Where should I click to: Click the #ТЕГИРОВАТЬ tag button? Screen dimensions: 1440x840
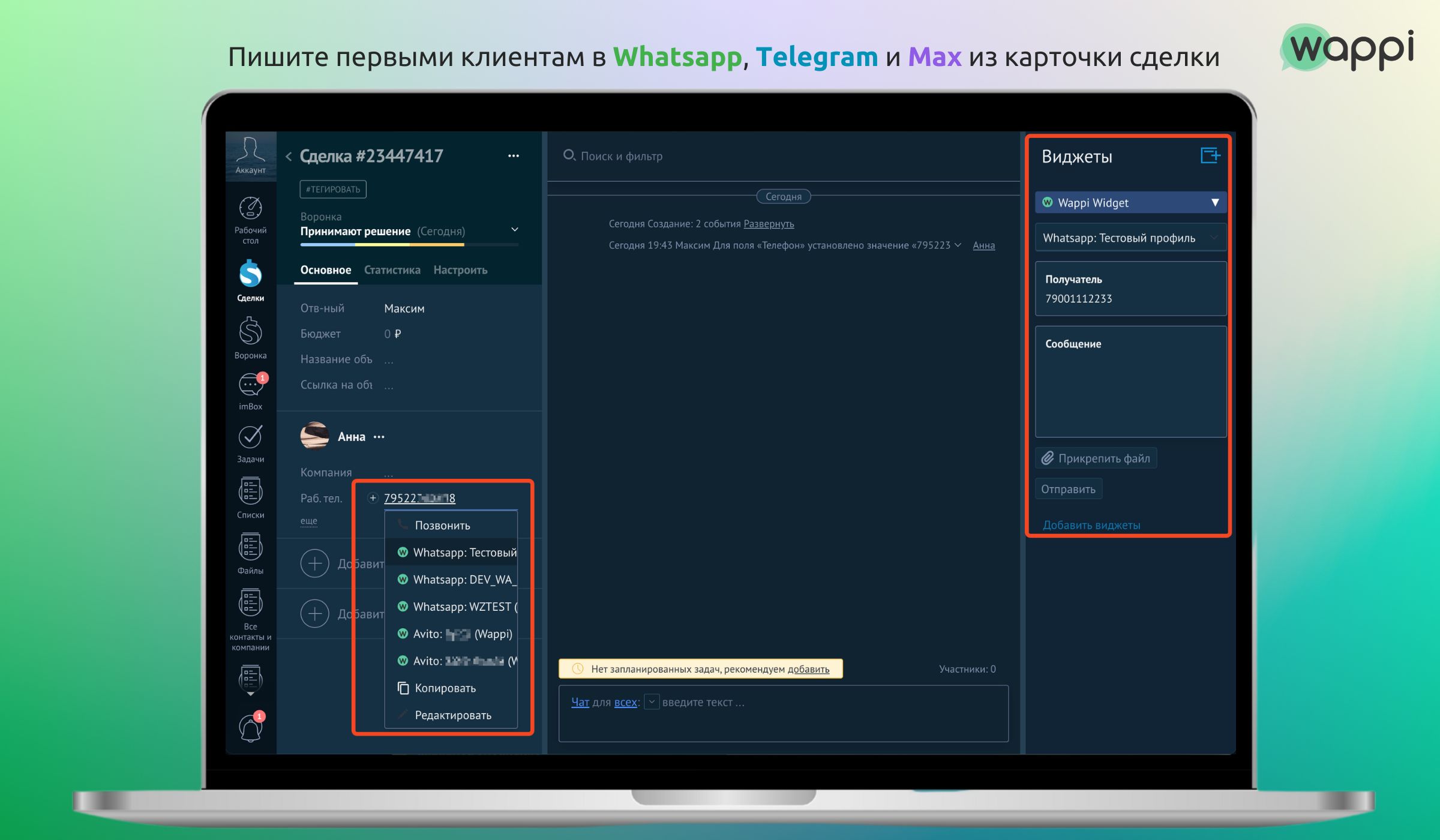333,189
